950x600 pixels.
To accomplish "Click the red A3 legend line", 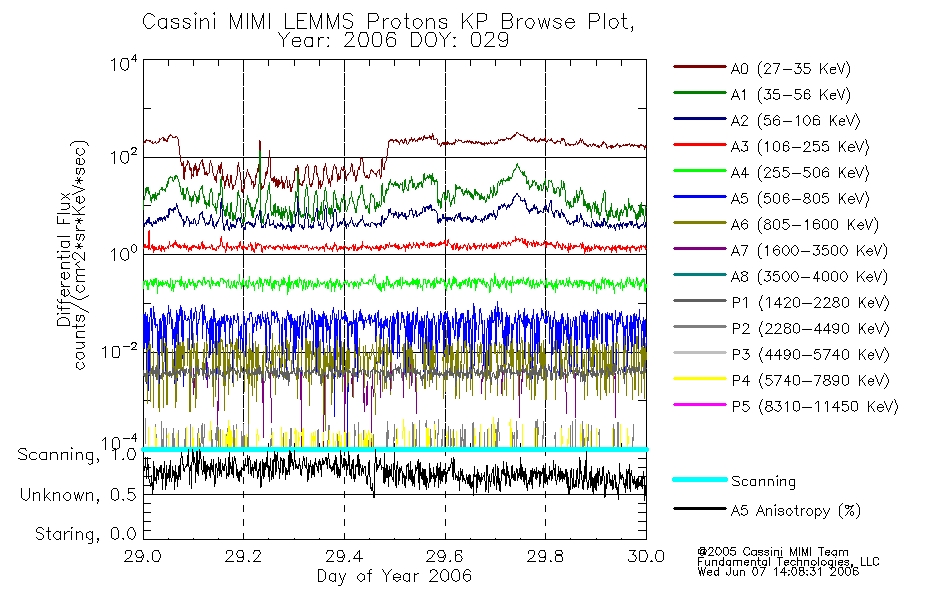I will tap(700, 145).
